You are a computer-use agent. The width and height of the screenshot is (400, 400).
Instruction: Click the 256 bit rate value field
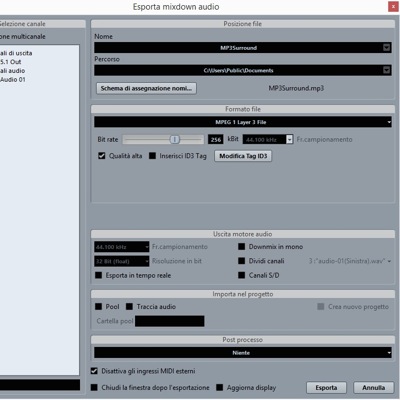(x=216, y=139)
